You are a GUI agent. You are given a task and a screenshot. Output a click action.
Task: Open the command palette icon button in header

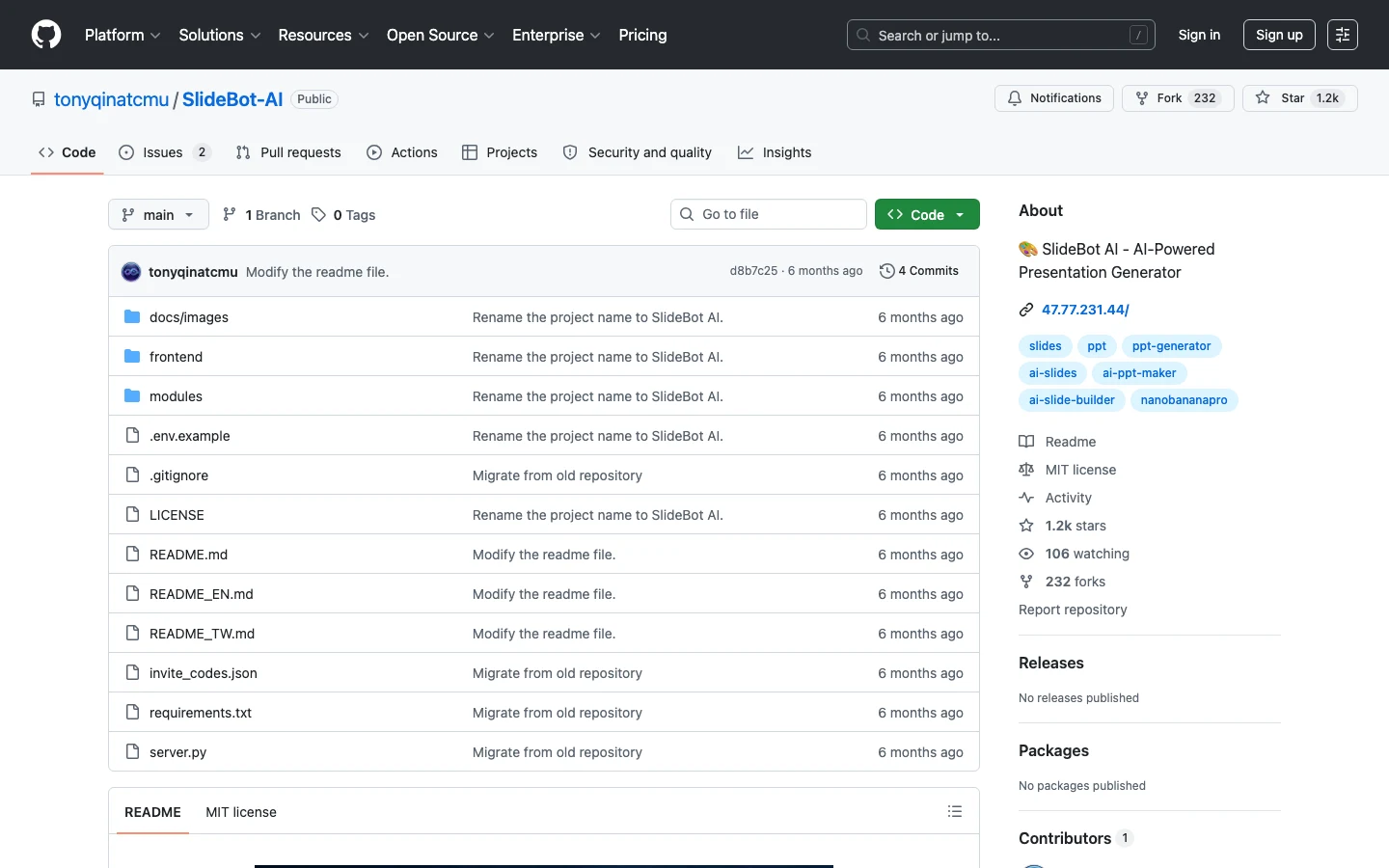(x=1342, y=35)
